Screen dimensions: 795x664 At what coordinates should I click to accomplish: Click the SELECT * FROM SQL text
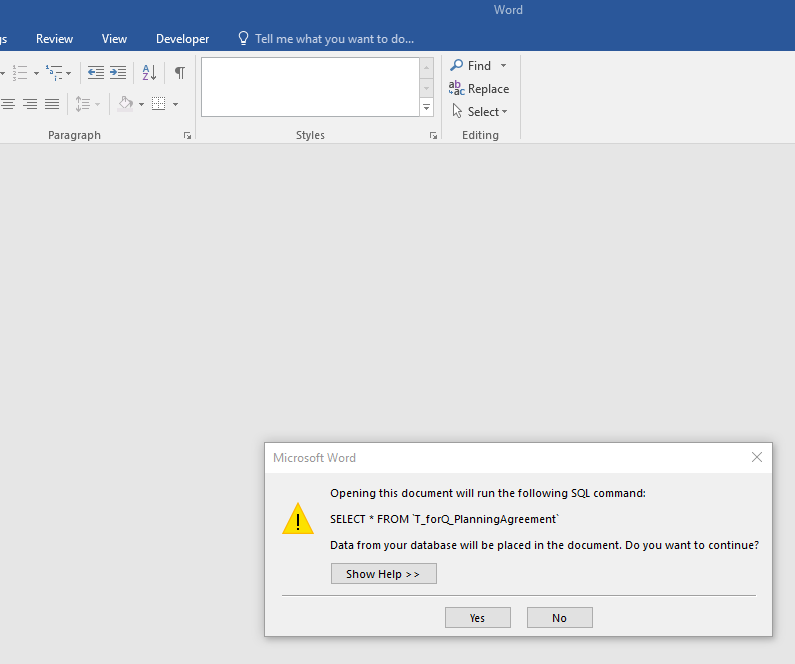point(445,519)
